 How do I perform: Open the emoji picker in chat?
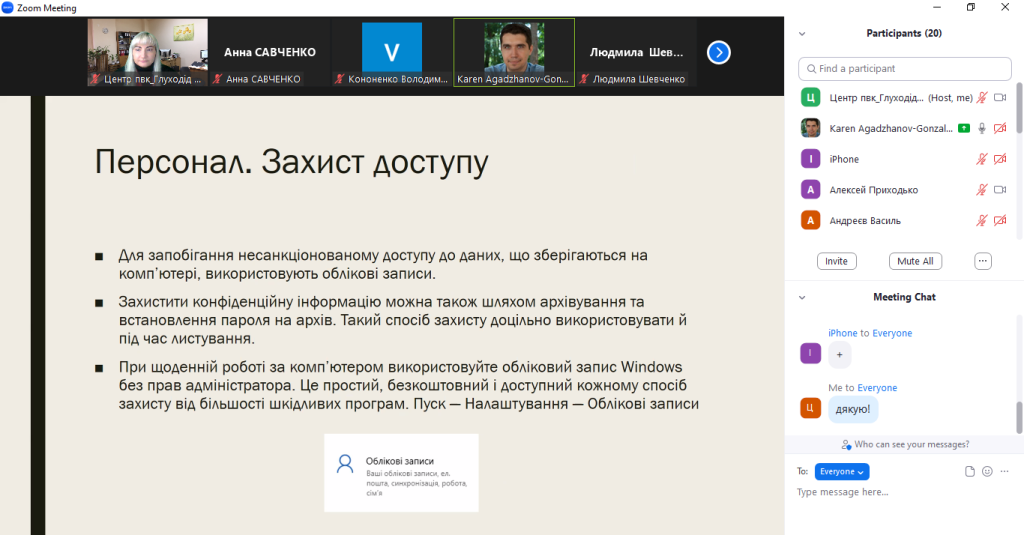click(987, 471)
